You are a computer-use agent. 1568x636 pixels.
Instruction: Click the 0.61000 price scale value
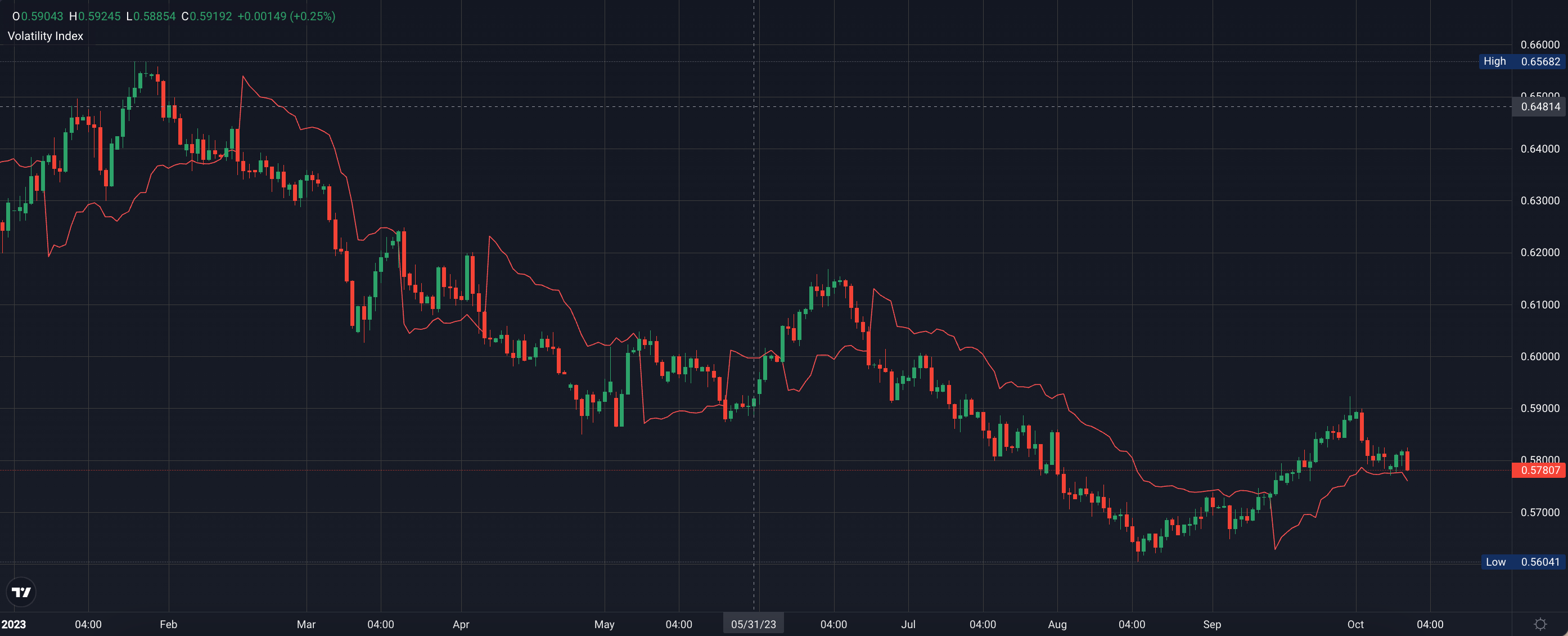[1539, 304]
